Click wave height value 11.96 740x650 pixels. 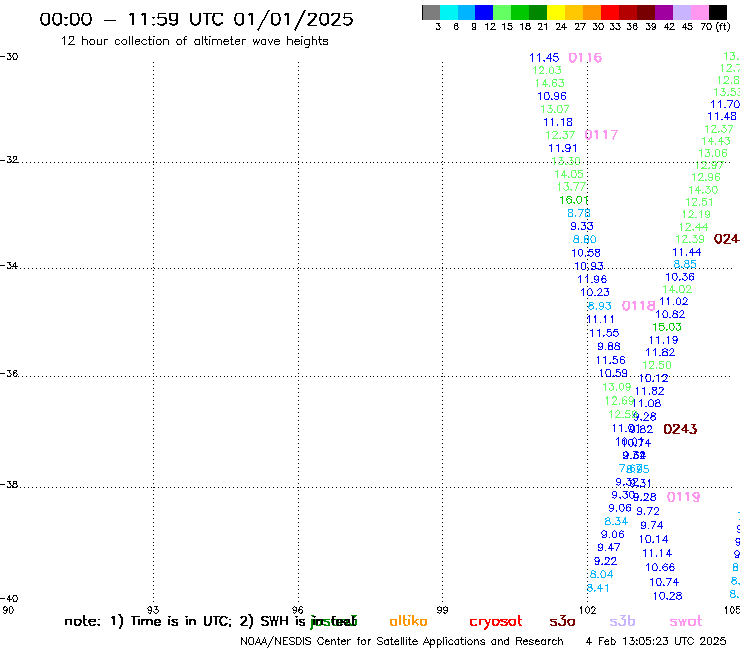point(592,279)
